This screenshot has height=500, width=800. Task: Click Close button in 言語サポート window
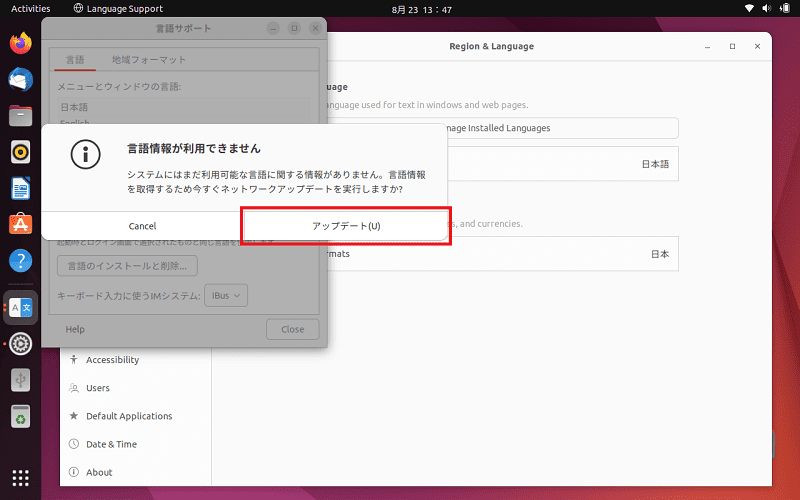click(292, 329)
